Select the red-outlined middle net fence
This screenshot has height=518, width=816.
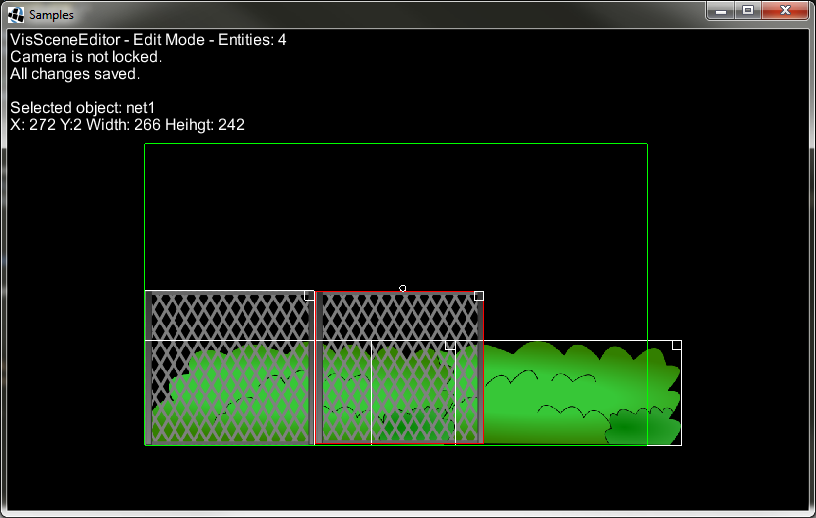400,320
